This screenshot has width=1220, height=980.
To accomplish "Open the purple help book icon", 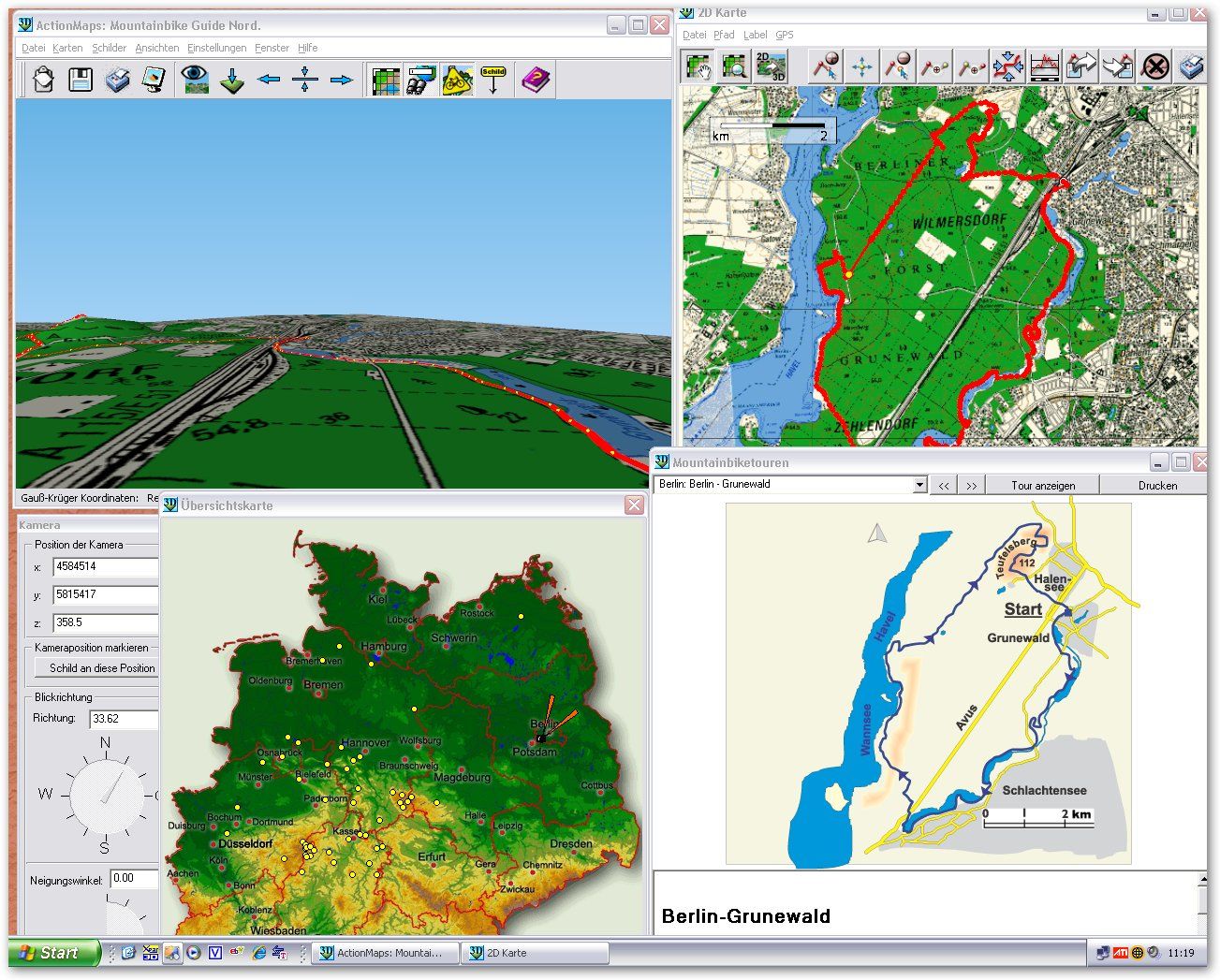I will pos(536,80).
